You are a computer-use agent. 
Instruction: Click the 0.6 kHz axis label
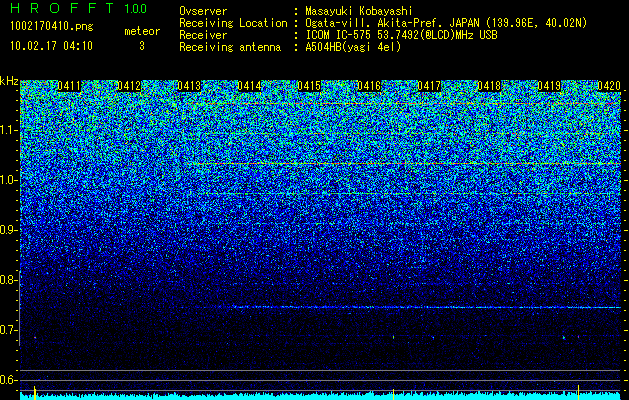[8, 380]
